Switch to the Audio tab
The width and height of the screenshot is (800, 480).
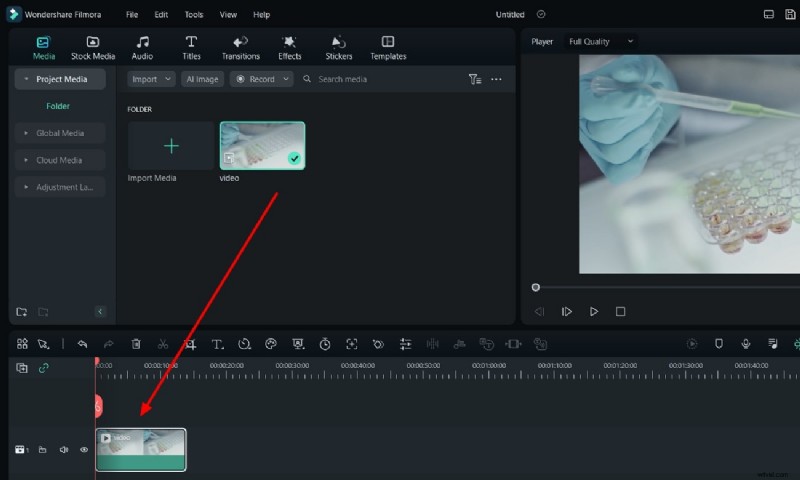click(x=142, y=48)
